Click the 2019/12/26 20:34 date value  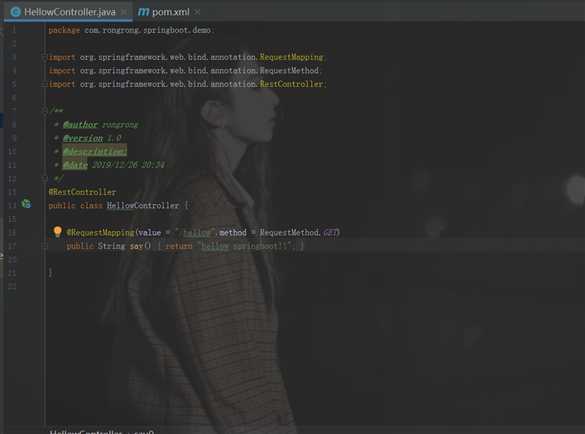[128, 165]
